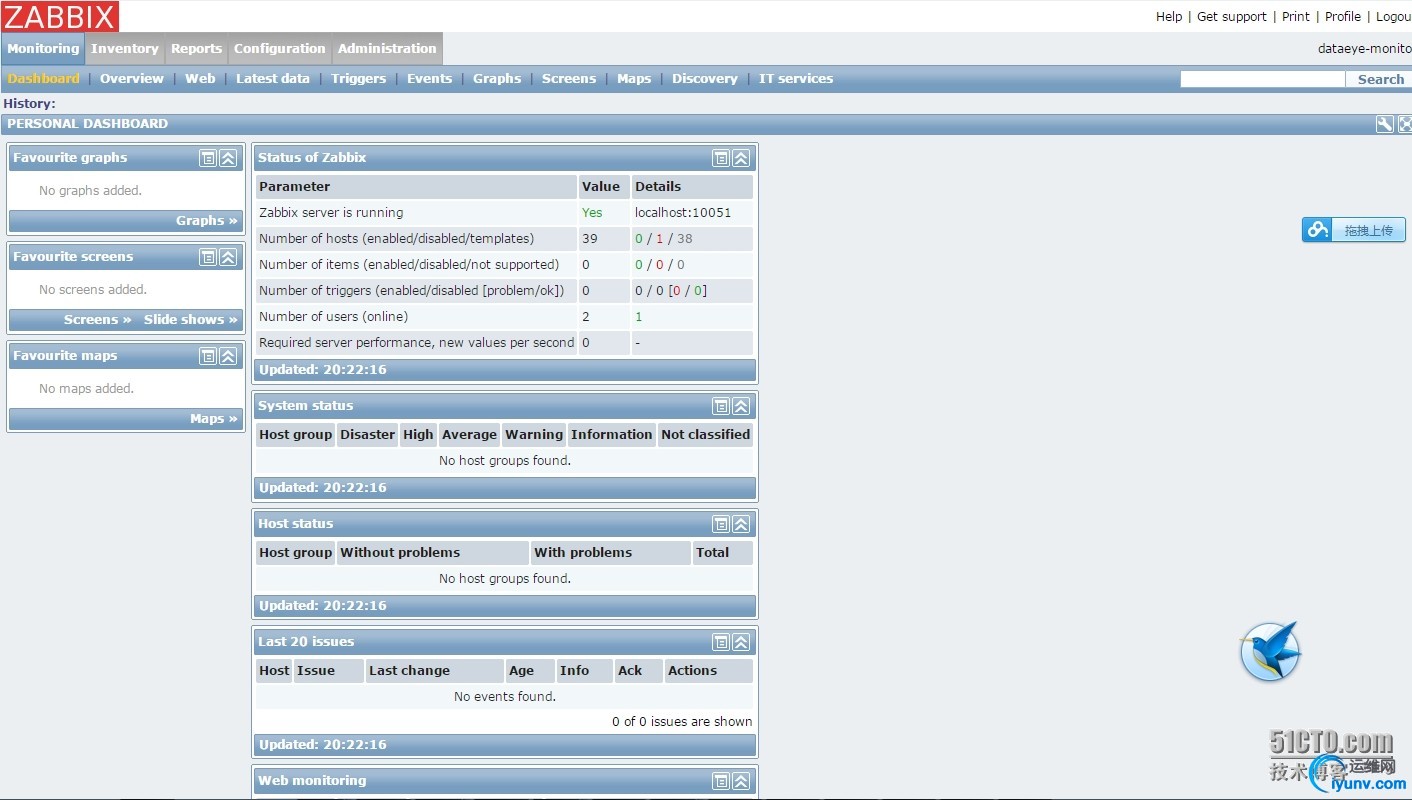Follow the Screens » link

click(x=98, y=320)
